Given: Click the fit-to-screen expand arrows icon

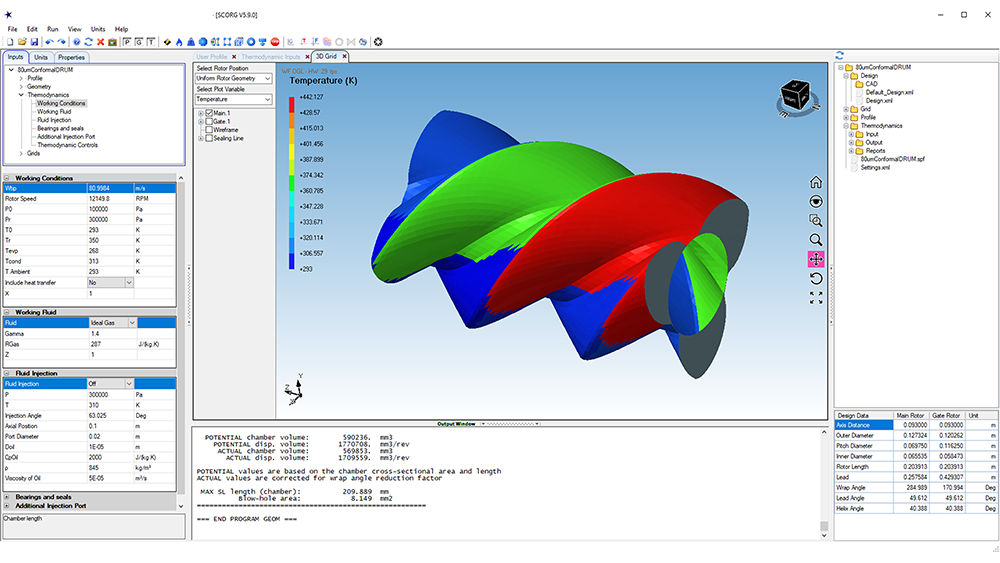Looking at the screenshot, I should (816, 298).
